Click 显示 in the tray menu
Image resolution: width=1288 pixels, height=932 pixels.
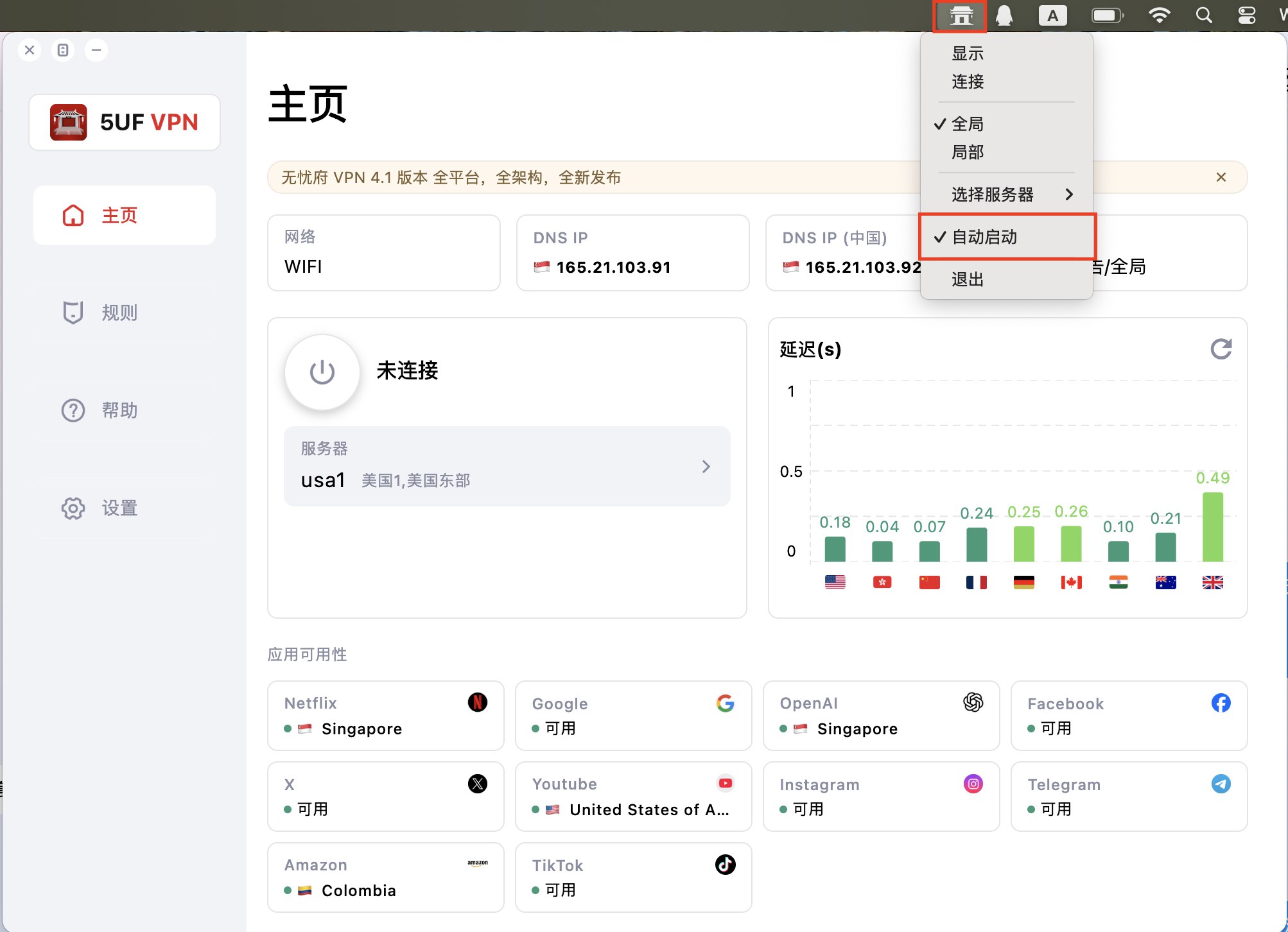click(968, 53)
